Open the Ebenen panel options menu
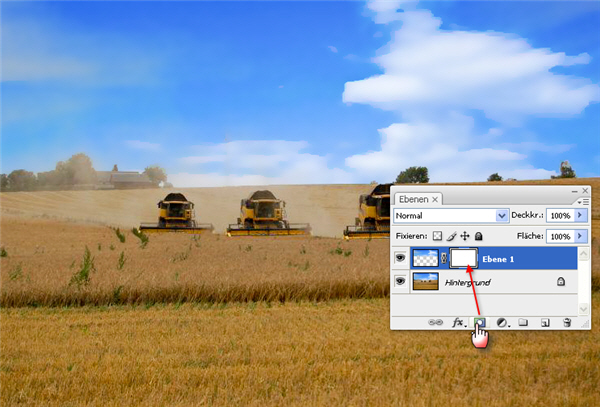 [582, 200]
